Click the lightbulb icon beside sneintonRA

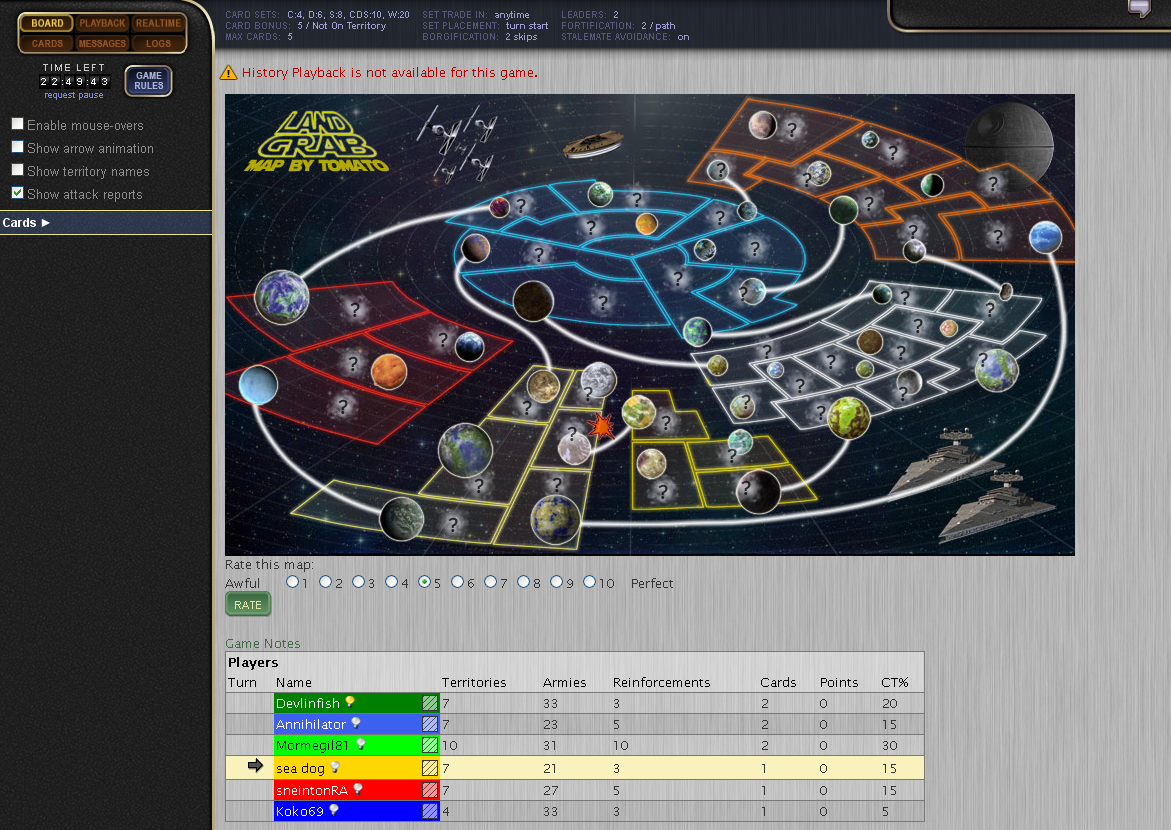click(358, 789)
